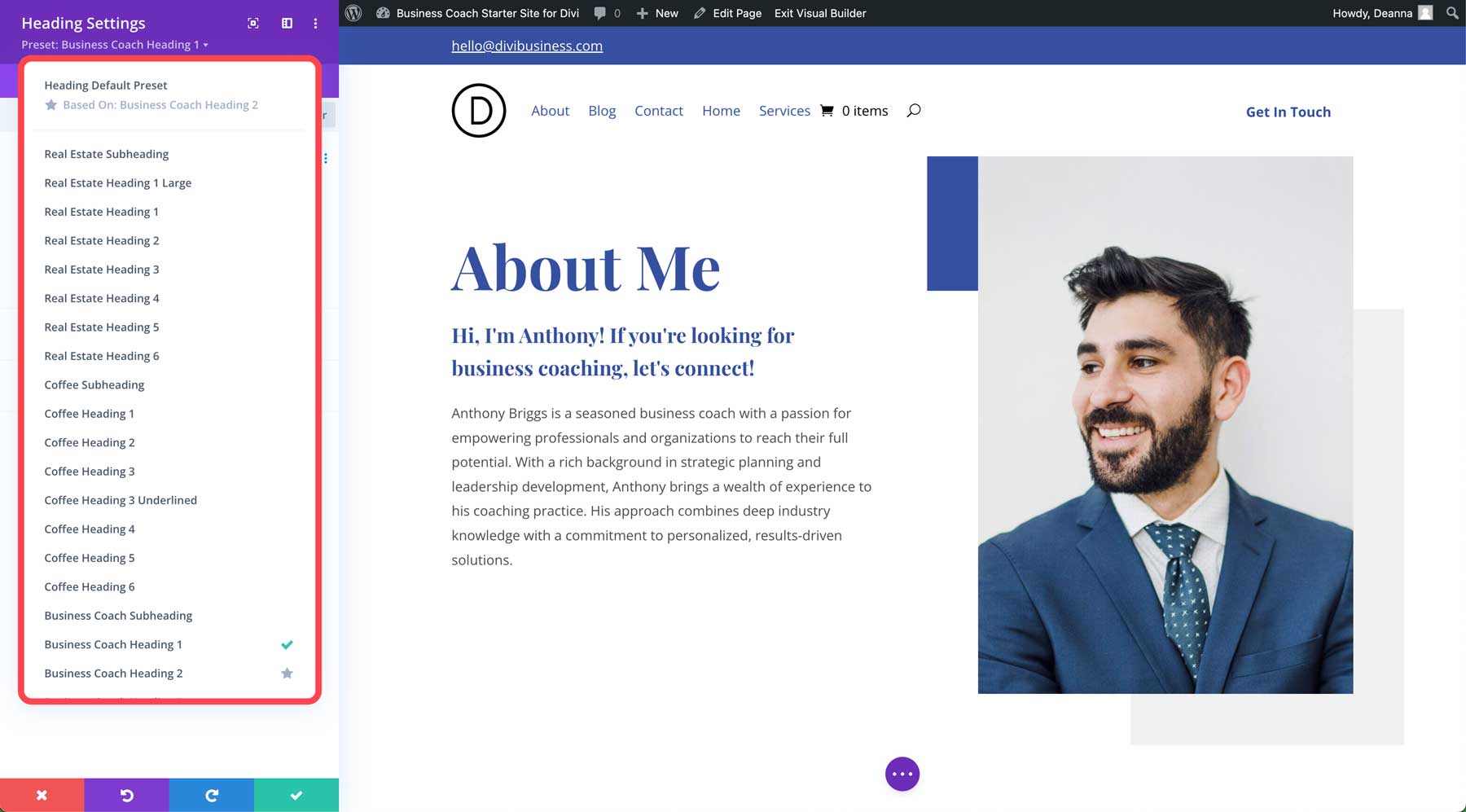
Task: Toggle the star on Business Coach Heading 2
Action: (287, 673)
